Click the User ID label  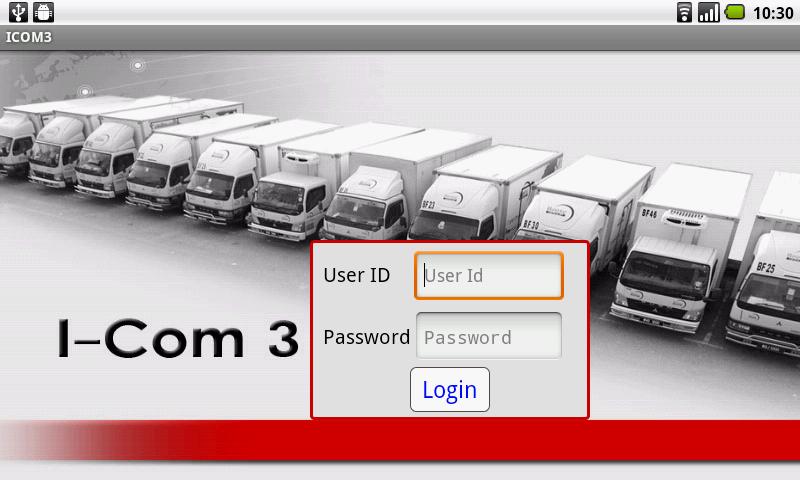click(x=357, y=275)
